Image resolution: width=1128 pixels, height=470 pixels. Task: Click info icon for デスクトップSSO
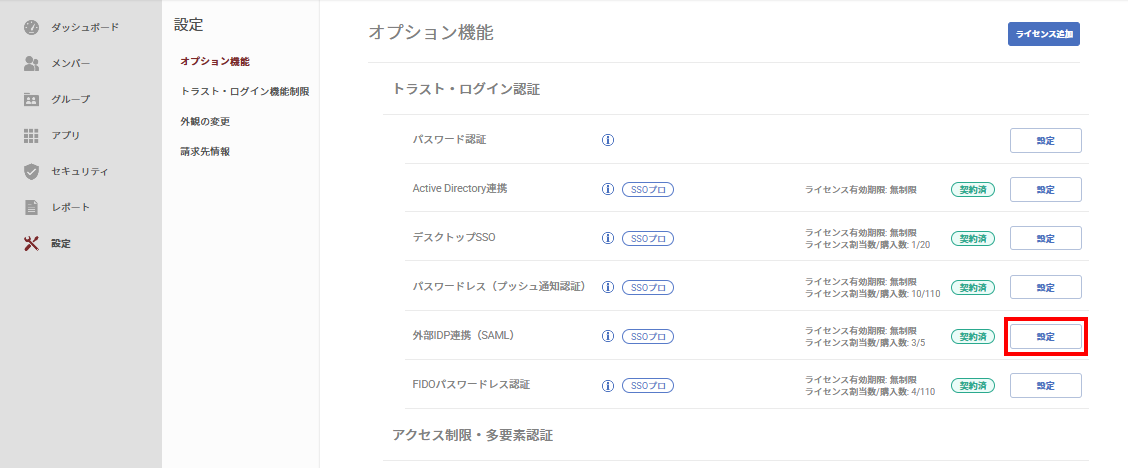click(x=607, y=238)
